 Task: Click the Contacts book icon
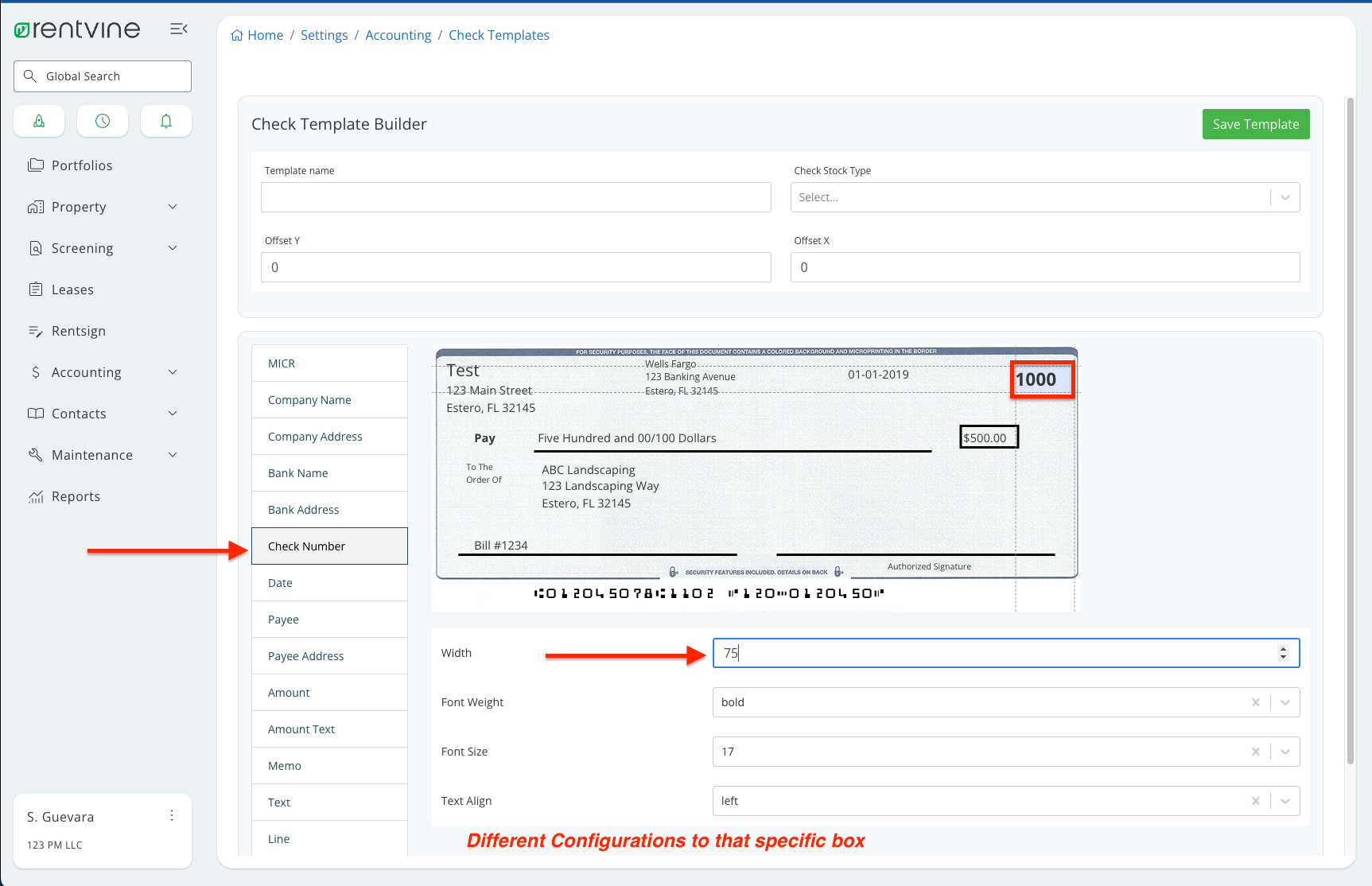[36, 414]
